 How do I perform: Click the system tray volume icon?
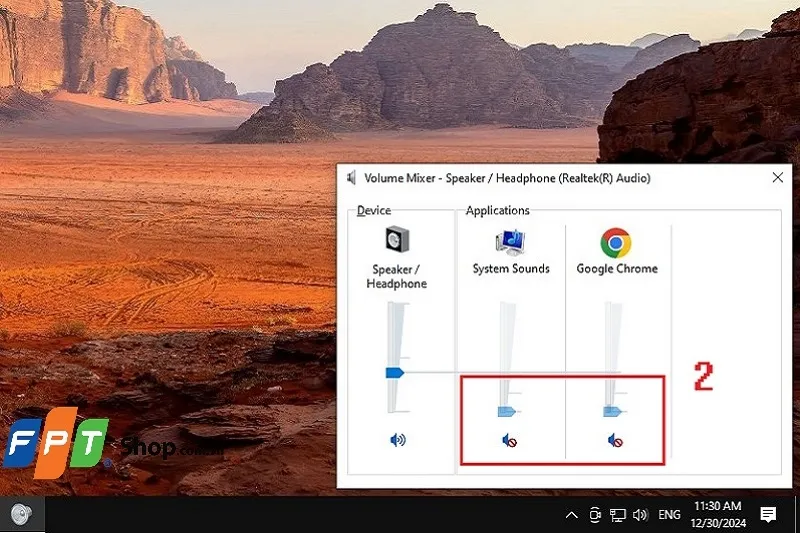(641, 515)
